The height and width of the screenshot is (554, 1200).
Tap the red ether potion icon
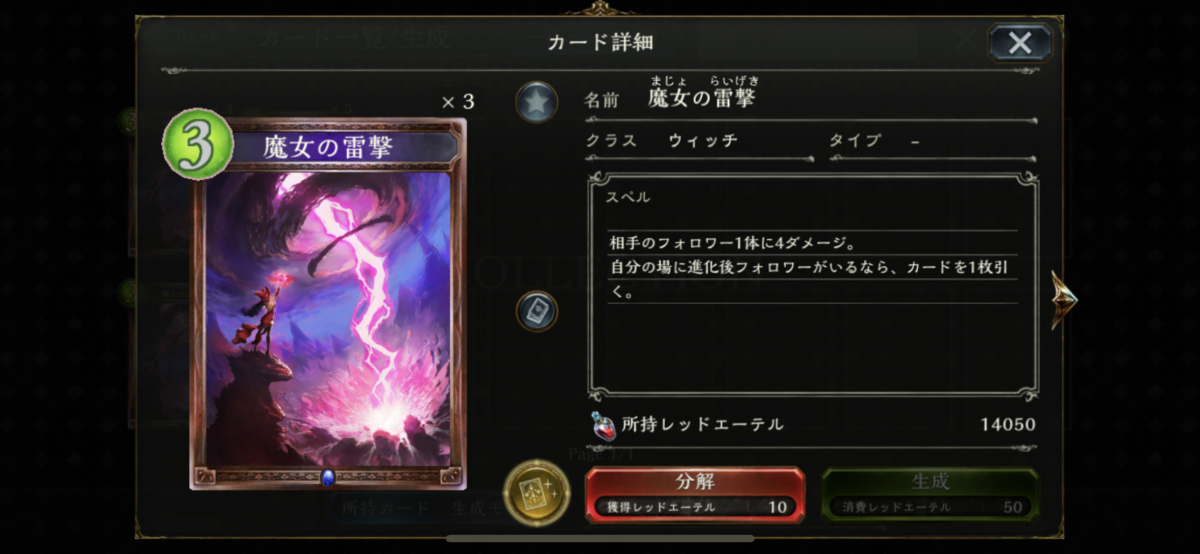603,424
